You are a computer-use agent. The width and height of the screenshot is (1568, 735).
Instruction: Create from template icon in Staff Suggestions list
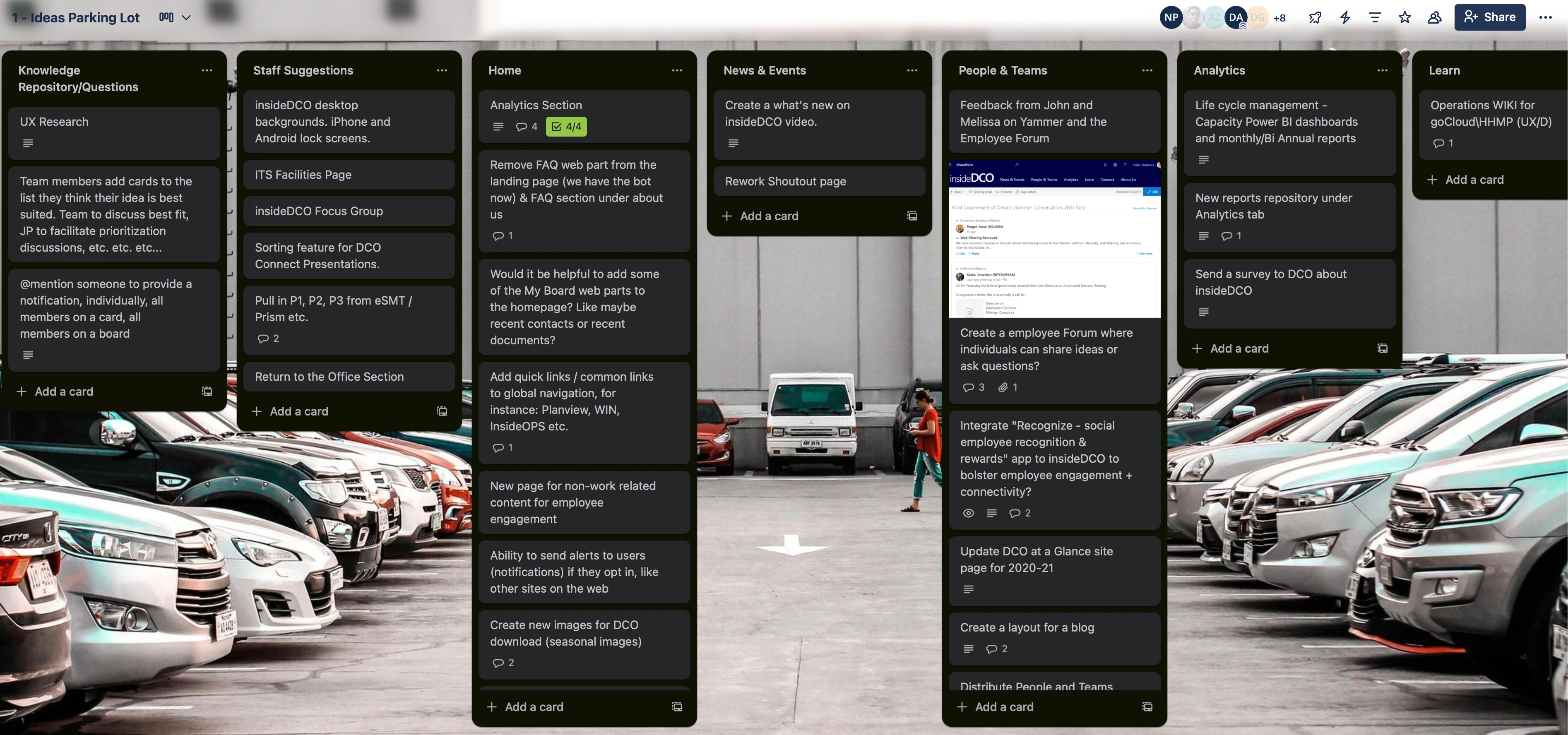tap(442, 411)
